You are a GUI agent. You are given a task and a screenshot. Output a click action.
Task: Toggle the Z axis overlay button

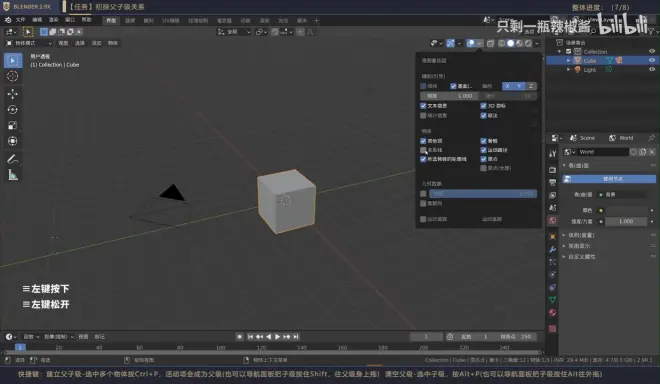[531, 86]
